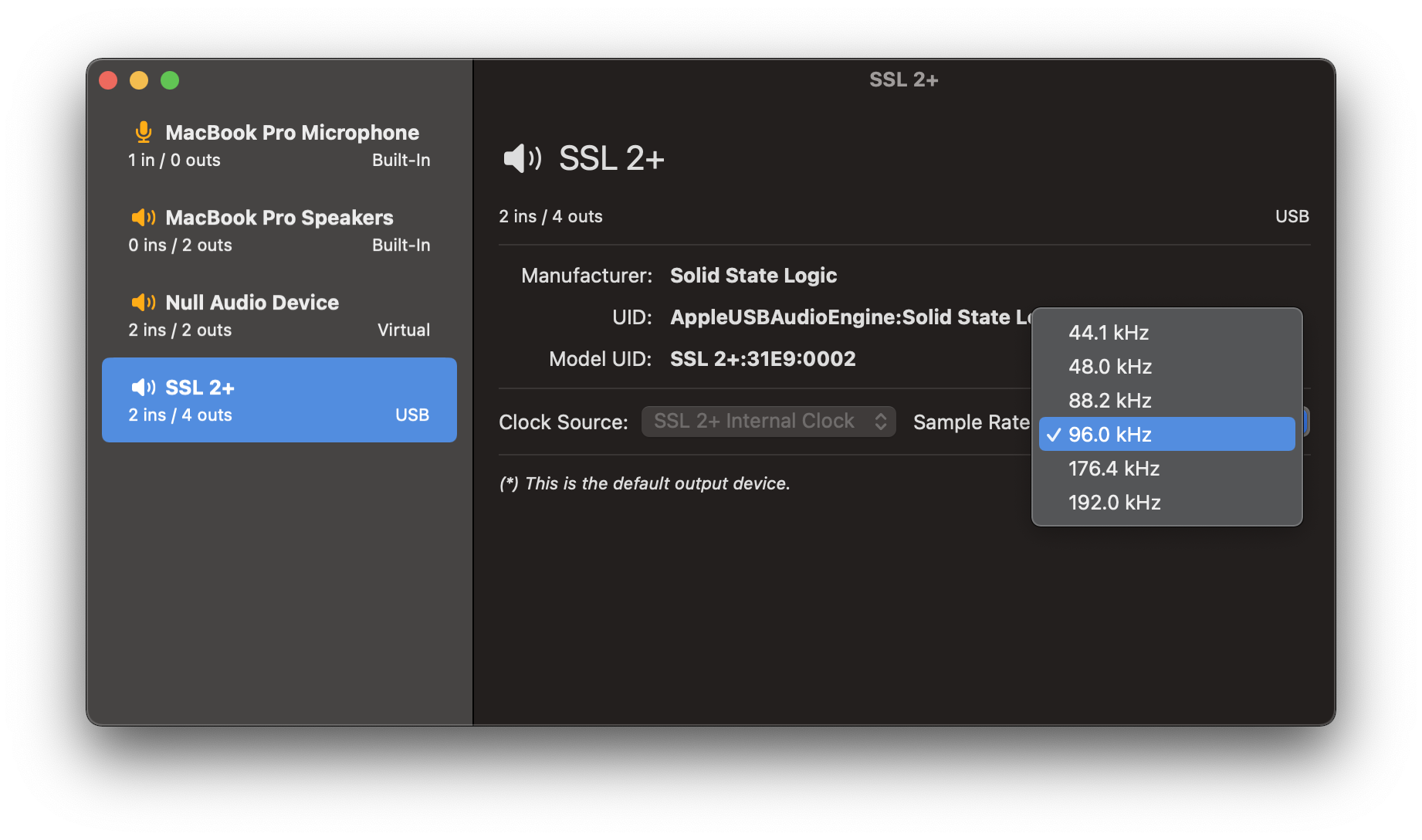Image resolution: width=1422 pixels, height=840 pixels.
Task: Click the Sample Rate label
Action: tap(971, 422)
